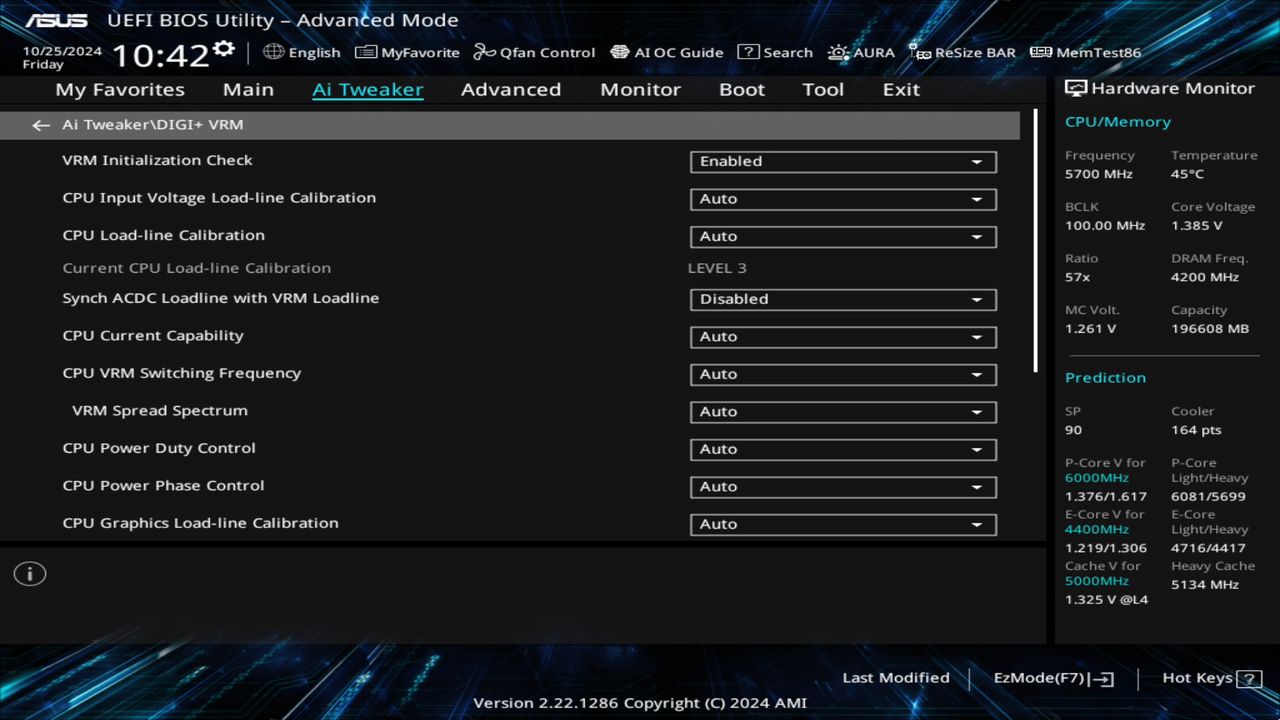The width and height of the screenshot is (1280, 720).
Task: Switch to the Advanced menu tab
Action: [511, 89]
